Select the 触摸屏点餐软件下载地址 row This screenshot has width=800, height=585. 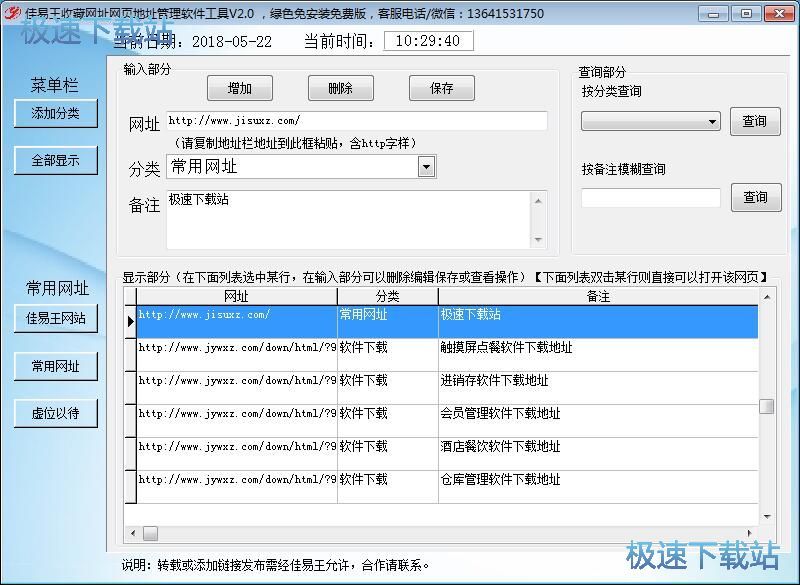[x=447, y=355]
